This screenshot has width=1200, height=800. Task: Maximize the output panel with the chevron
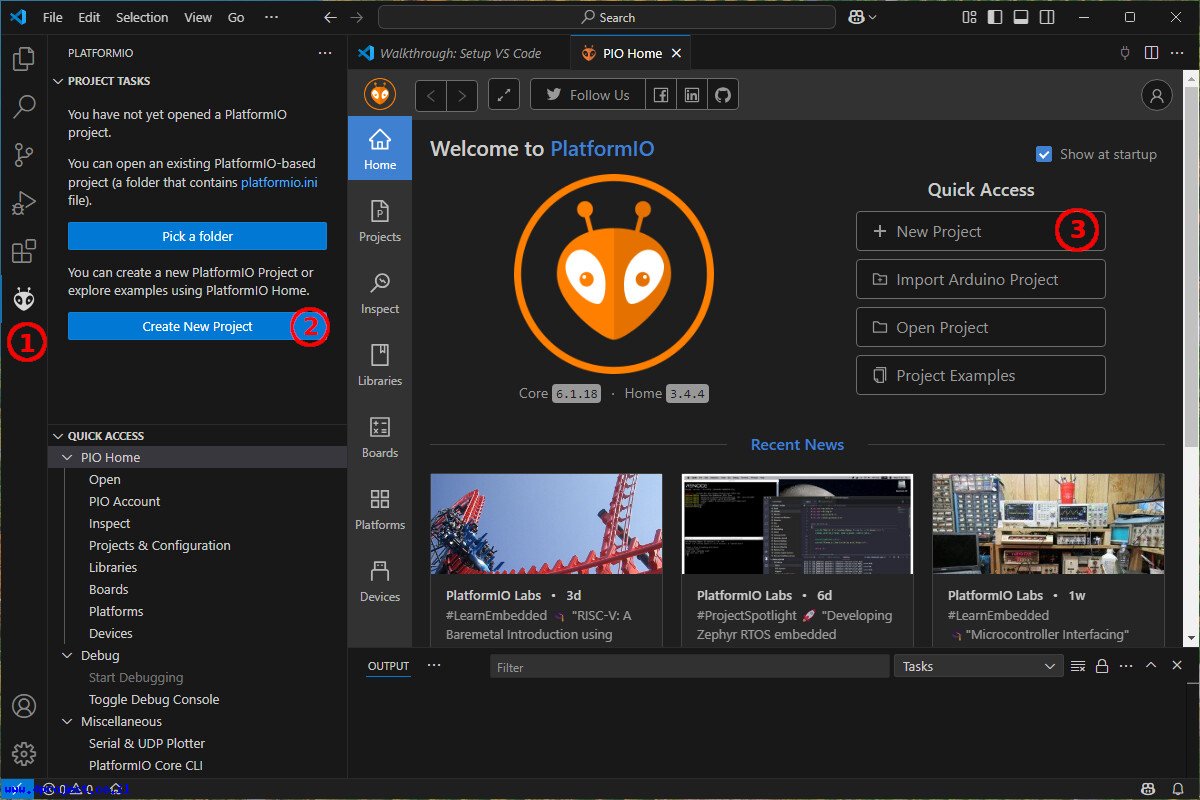[1151, 666]
